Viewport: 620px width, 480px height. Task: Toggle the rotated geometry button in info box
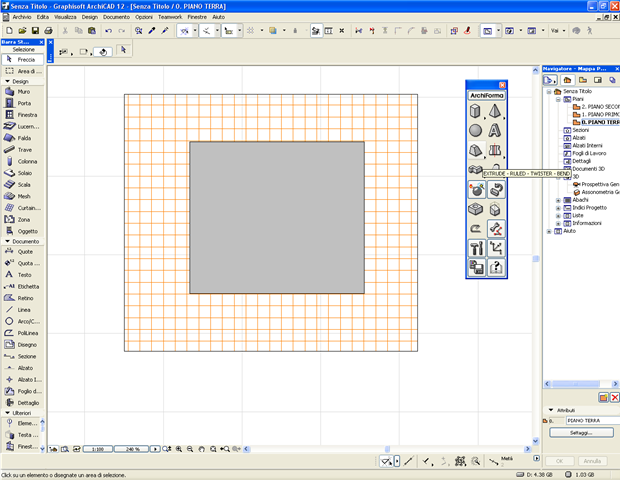(x=103, y=52)
